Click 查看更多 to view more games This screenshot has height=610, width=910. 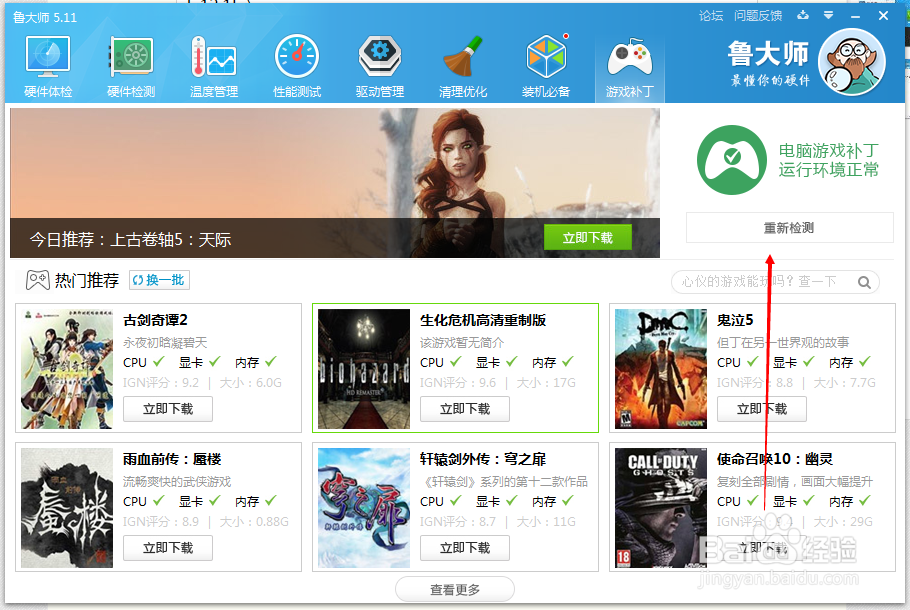[x=455, y=590]
